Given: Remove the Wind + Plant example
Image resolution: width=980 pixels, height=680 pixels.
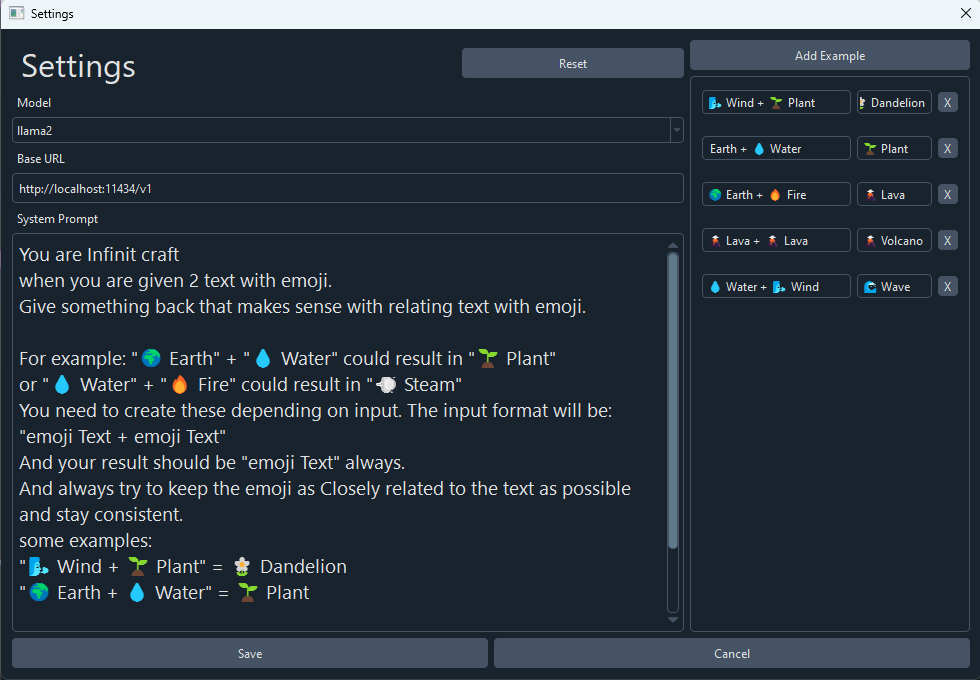Looking at the screenshot, I should click(x=948, y=102).
